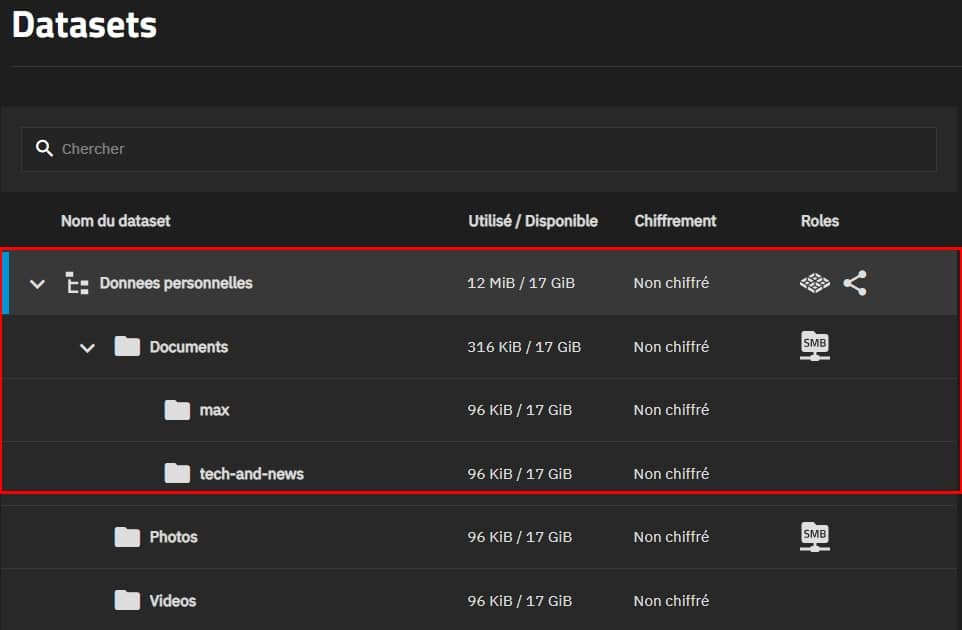The width and height of the screenshot is (962, 630).
Task: Click the dataset root tree icon
Action: tap(77, 283)
